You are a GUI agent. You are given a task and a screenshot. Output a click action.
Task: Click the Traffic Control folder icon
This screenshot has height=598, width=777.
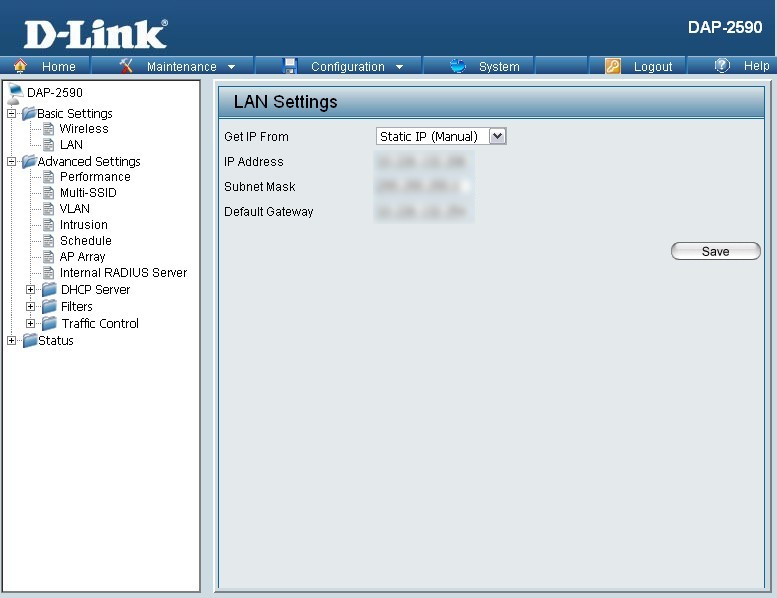click(x=49, y=324)
